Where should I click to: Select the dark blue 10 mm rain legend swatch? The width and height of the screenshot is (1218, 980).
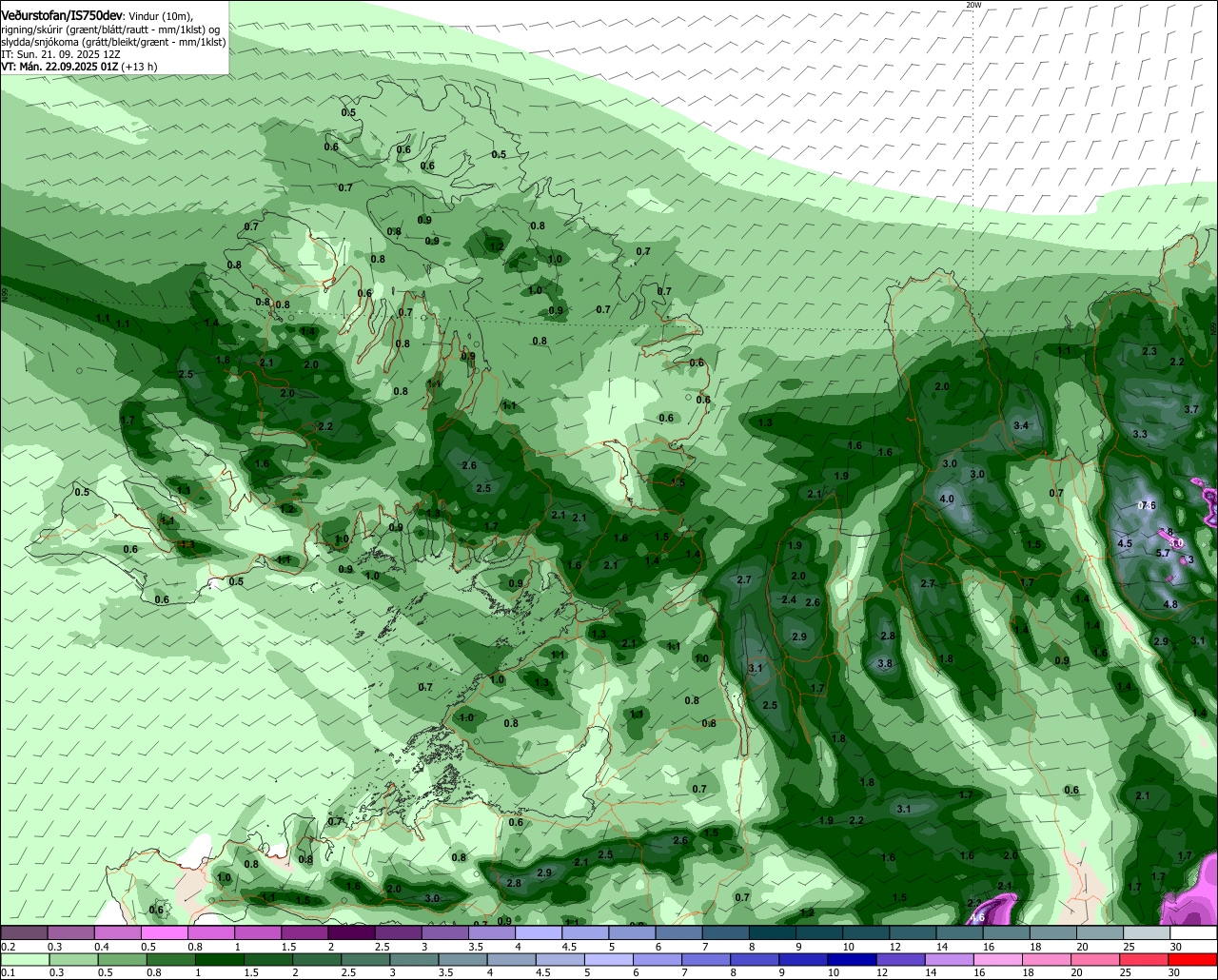pyautogui.click(x=850, y=959)
